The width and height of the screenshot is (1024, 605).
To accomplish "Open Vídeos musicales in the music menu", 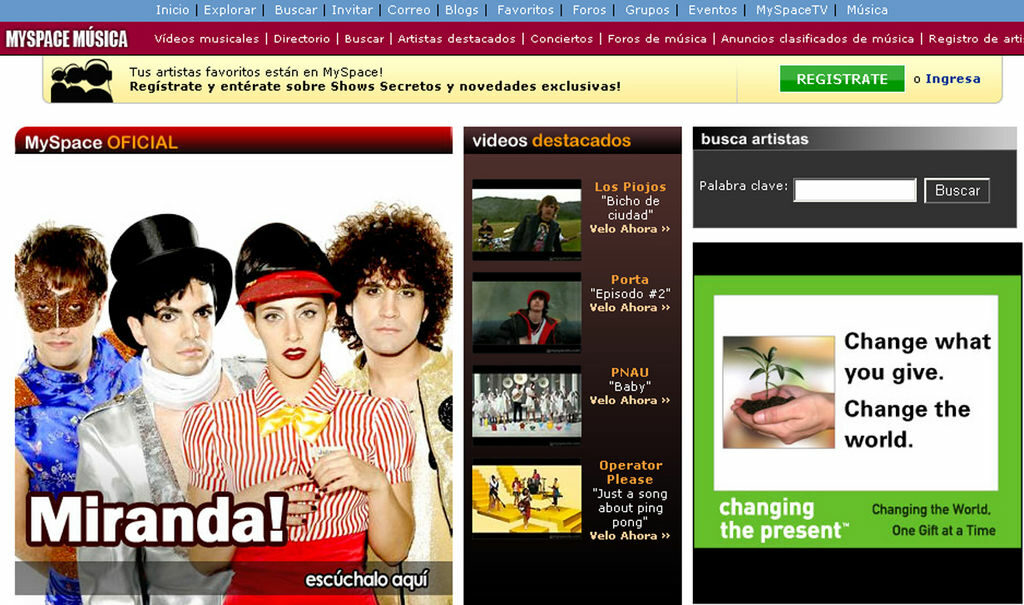I will click(206, 39).
